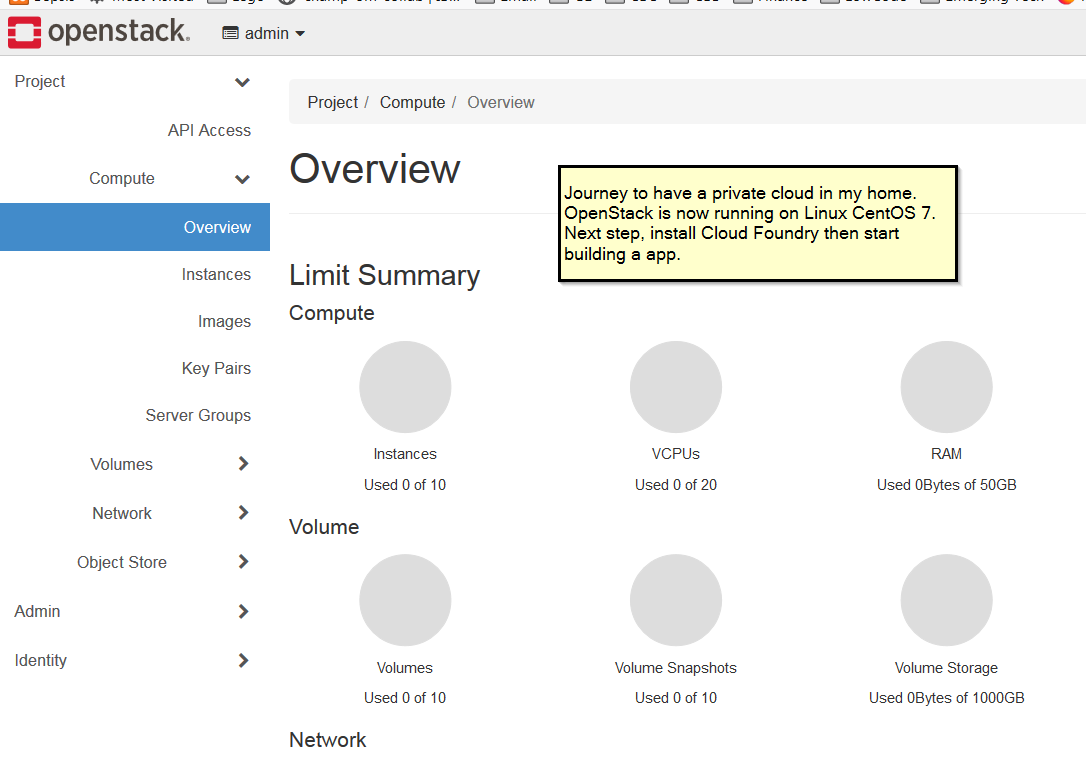
Task: Click the Compute breadcrumb link
Action: 412,103
